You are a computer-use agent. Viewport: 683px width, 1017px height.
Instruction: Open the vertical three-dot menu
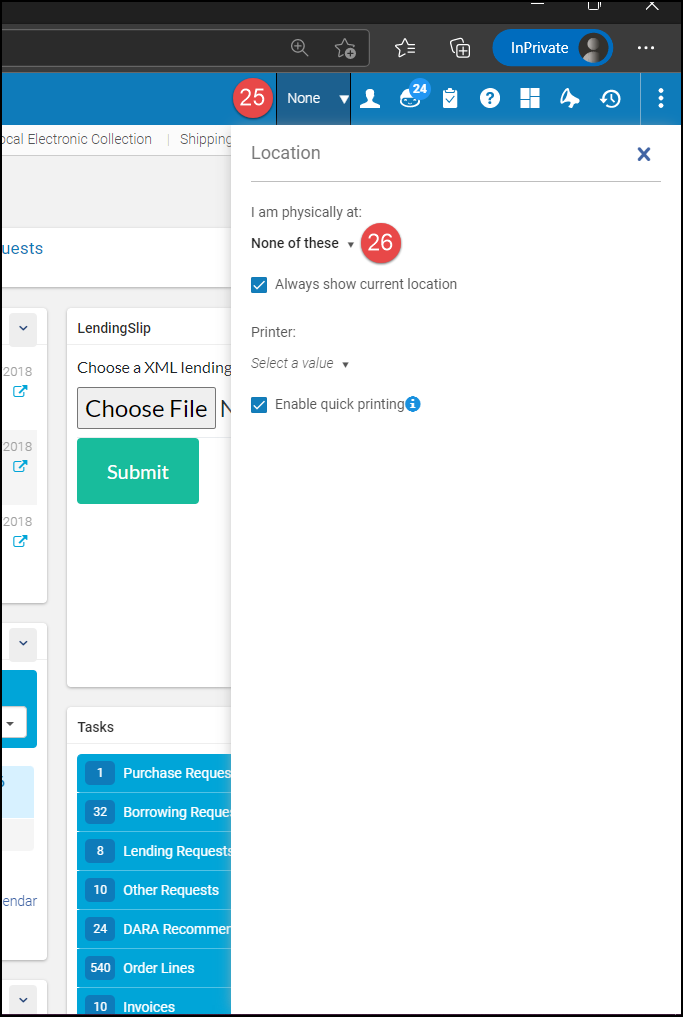coord(660,98)
